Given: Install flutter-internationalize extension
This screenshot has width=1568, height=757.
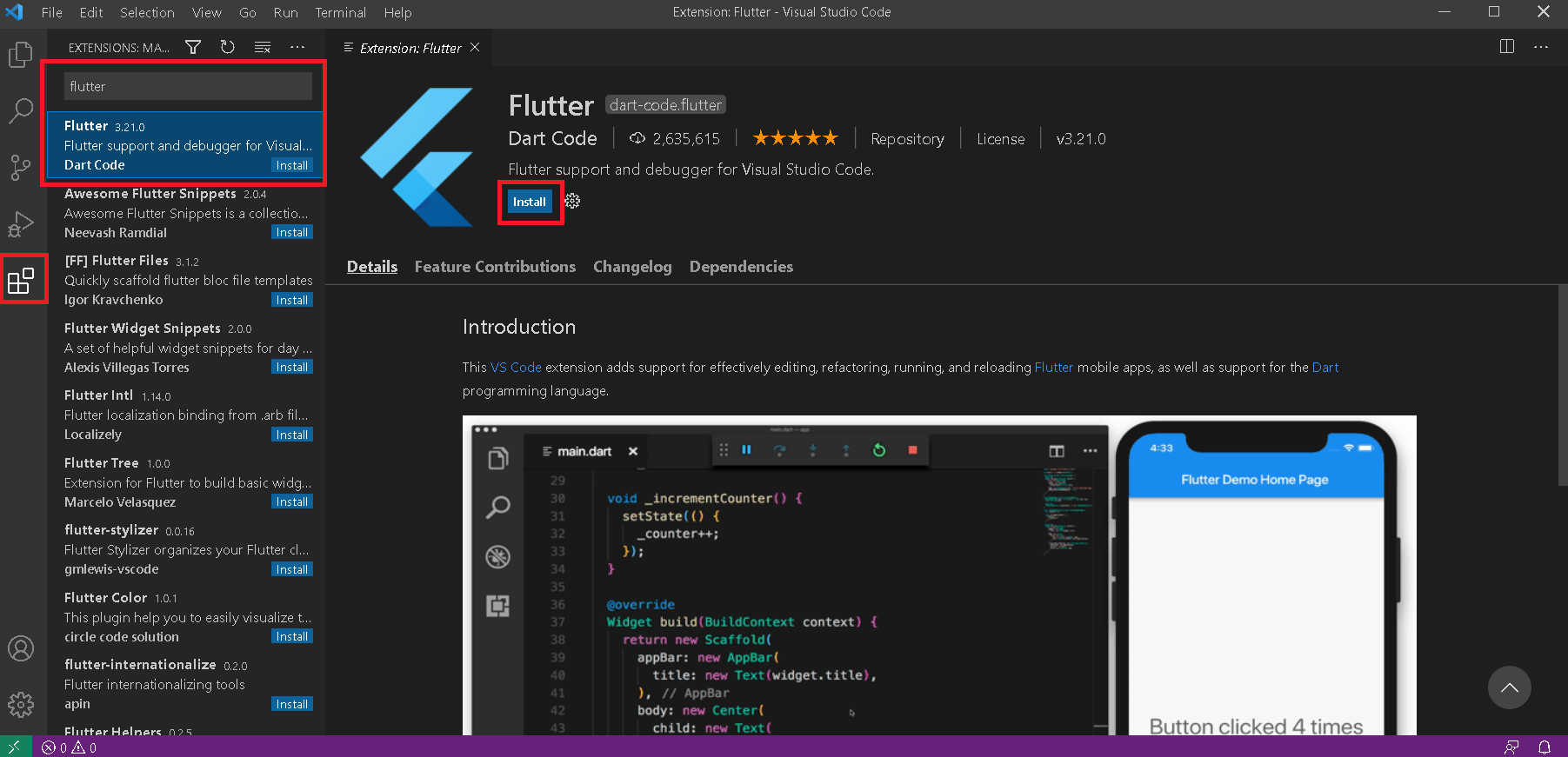Looking at the screenshot, I should [x=291, y=704].
